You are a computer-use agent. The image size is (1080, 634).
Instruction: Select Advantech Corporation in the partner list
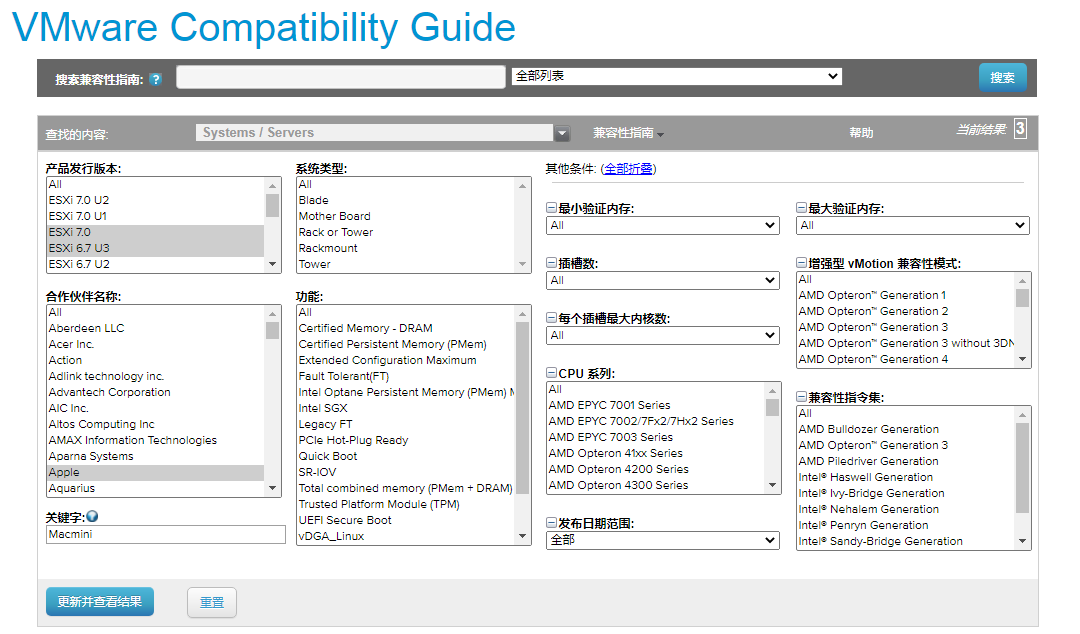coord(156,393)
